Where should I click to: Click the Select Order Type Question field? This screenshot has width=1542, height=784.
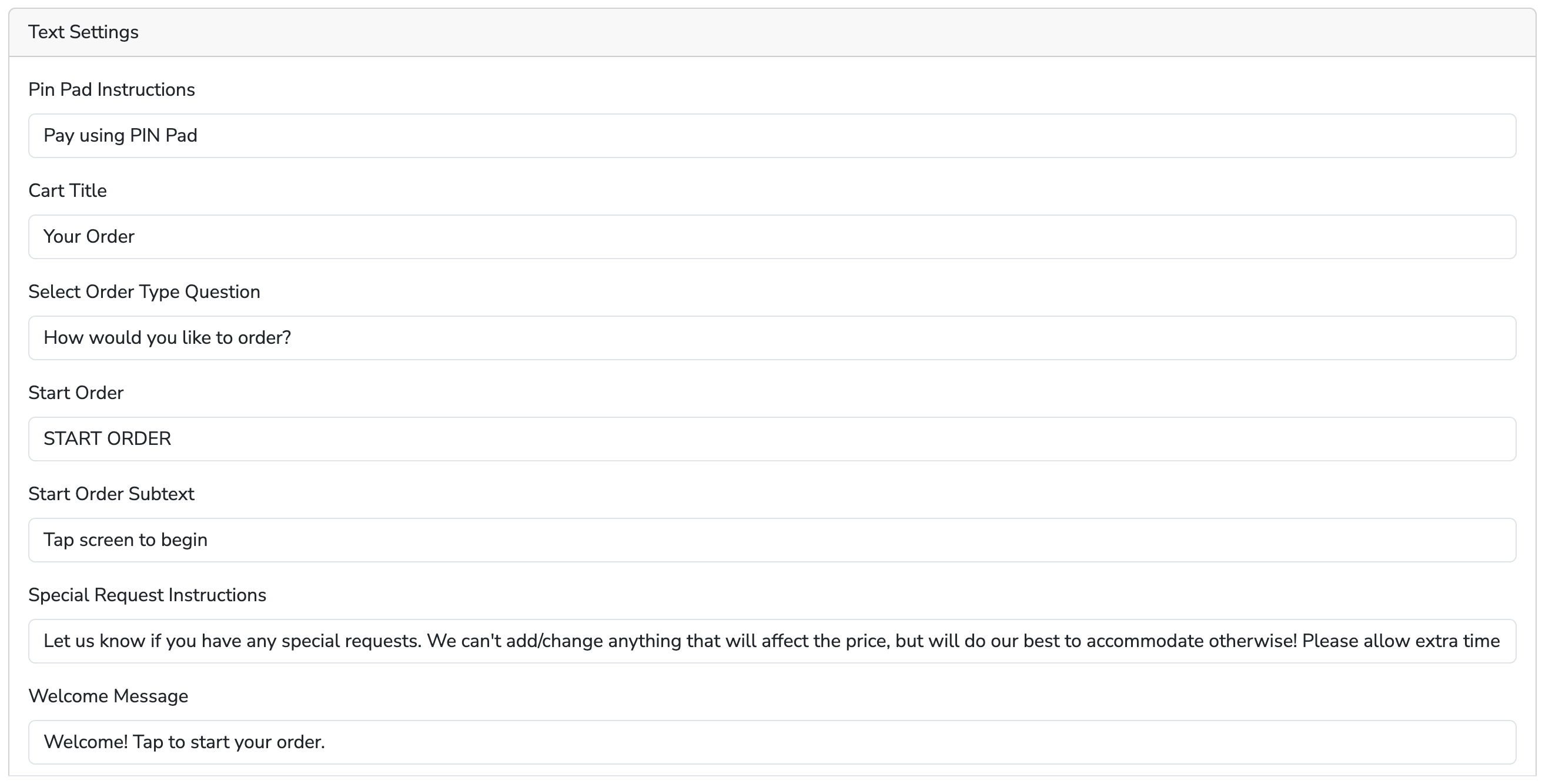coord(771,338)
